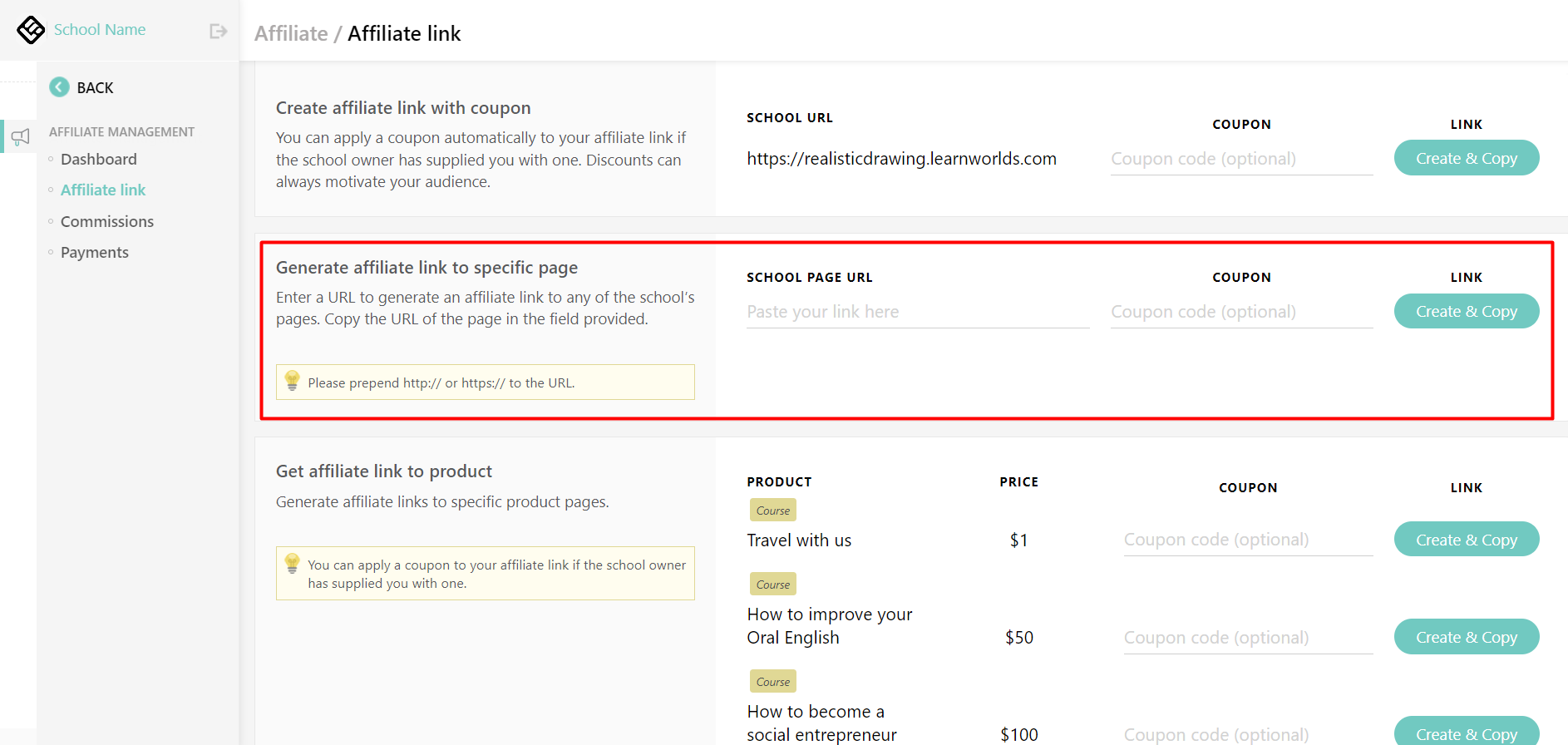Open the Payments page
This screenshot has width=1568, height=745.
click(94, 252)
